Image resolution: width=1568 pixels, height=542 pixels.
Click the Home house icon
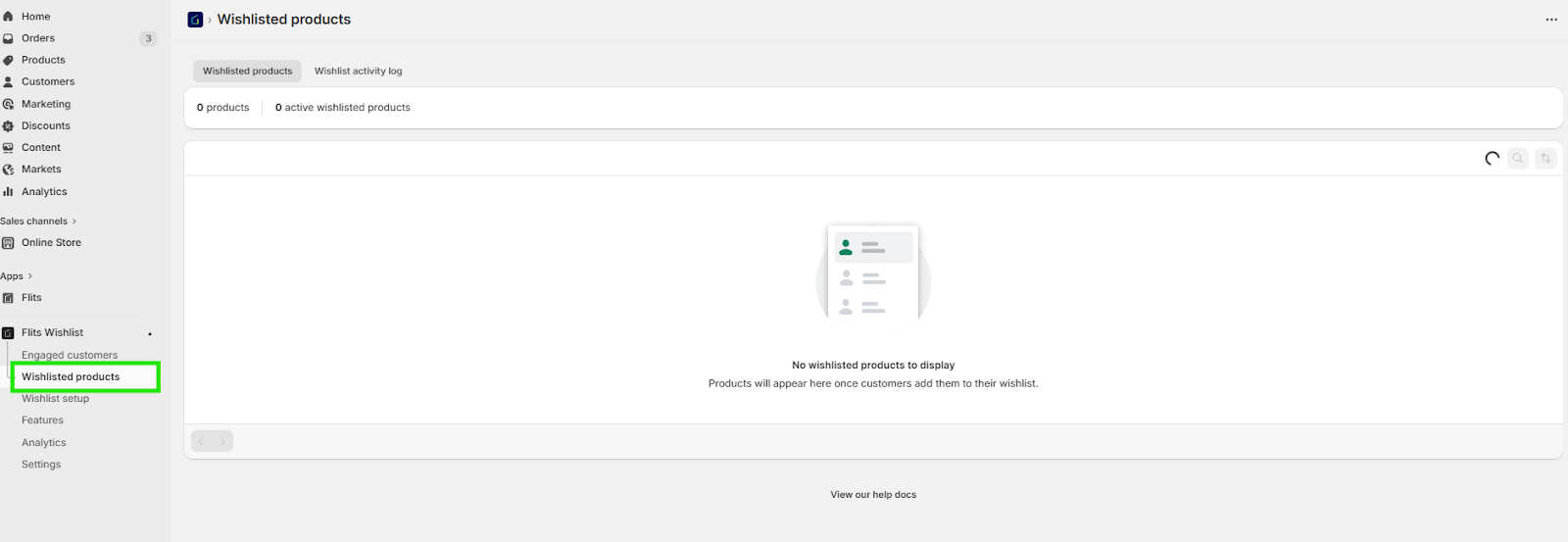pyautogui.click(x=8, y=17)
